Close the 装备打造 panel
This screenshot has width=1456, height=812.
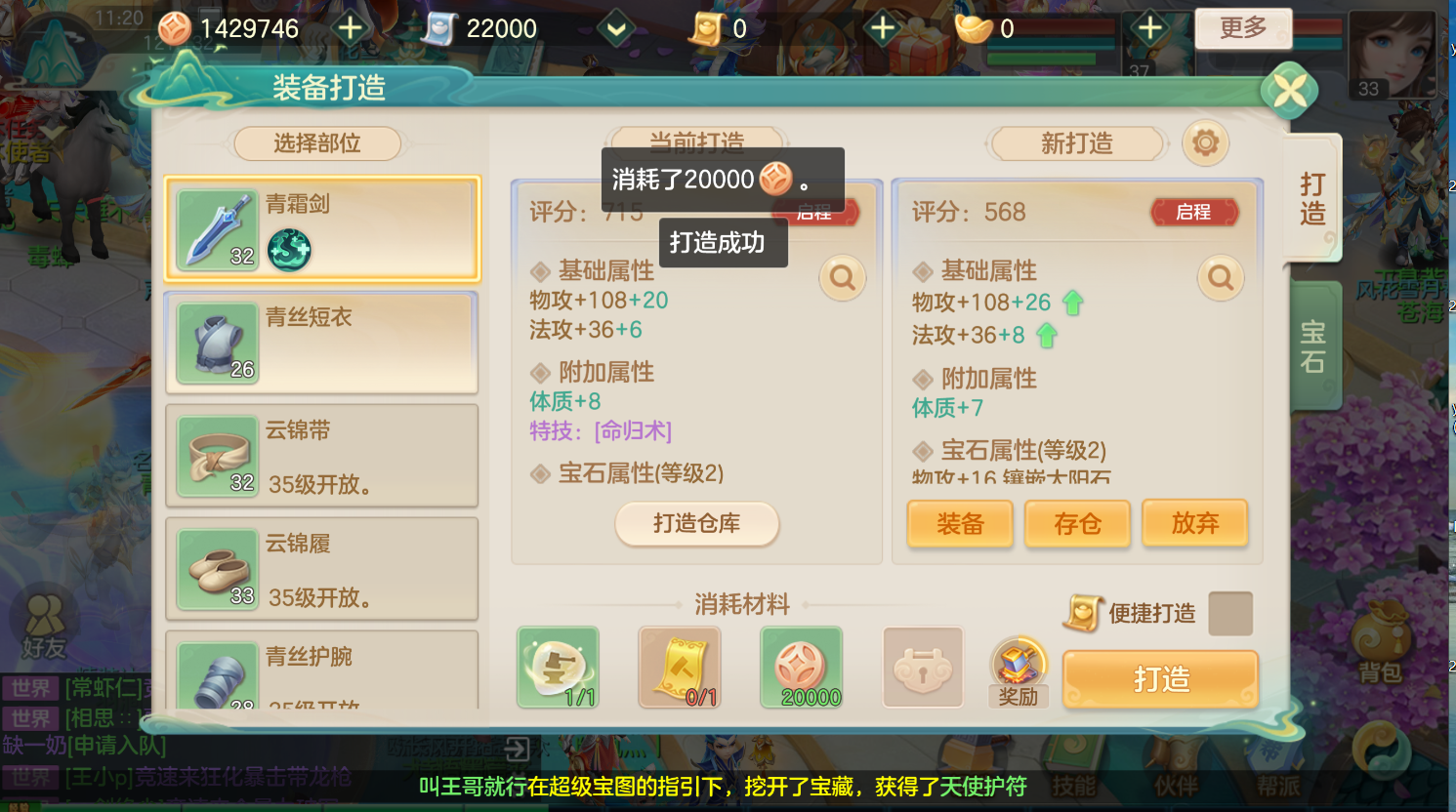[1290, 91]
